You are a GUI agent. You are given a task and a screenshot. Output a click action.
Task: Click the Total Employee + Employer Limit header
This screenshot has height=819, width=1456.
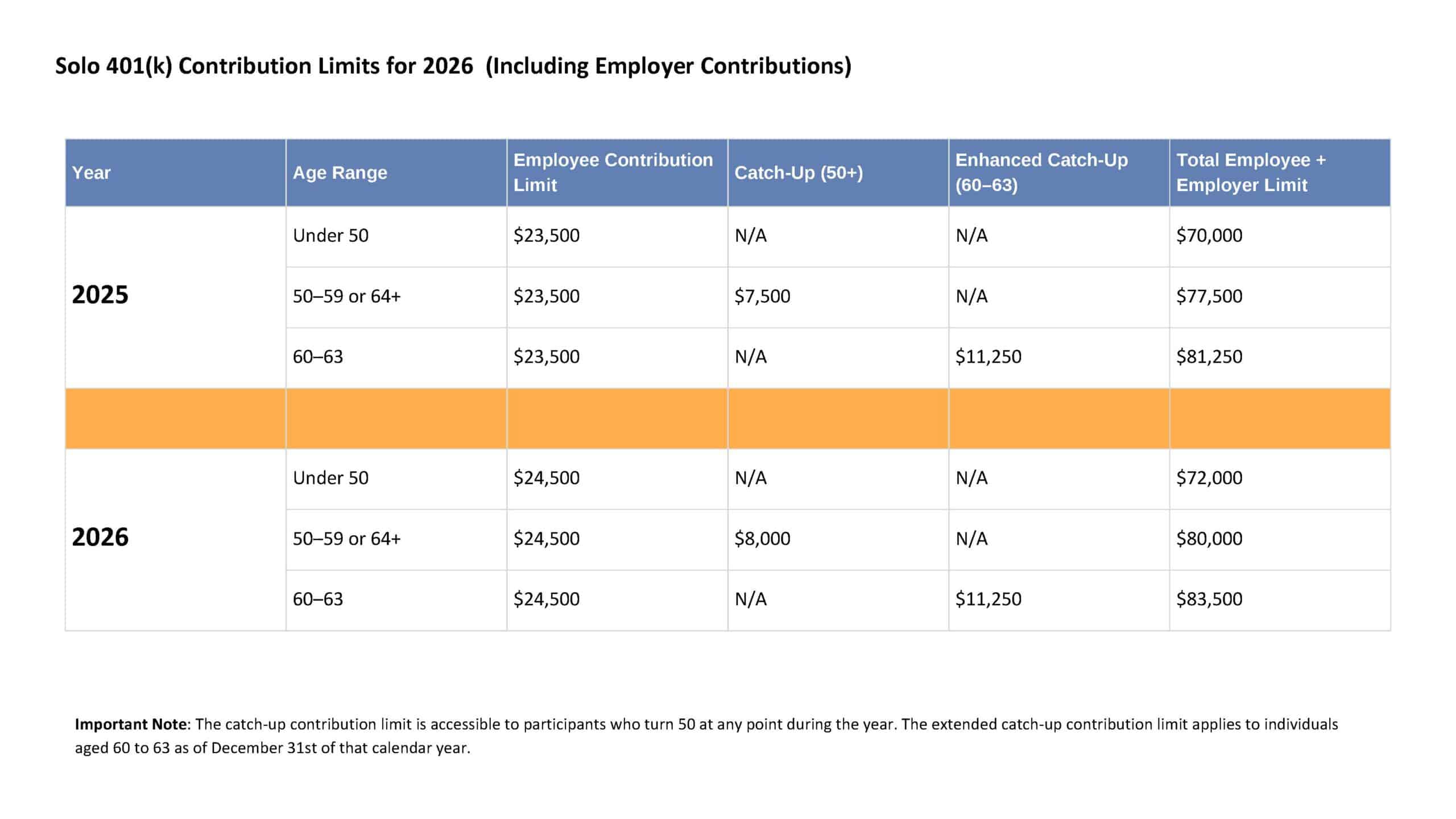coord(1250,172)
